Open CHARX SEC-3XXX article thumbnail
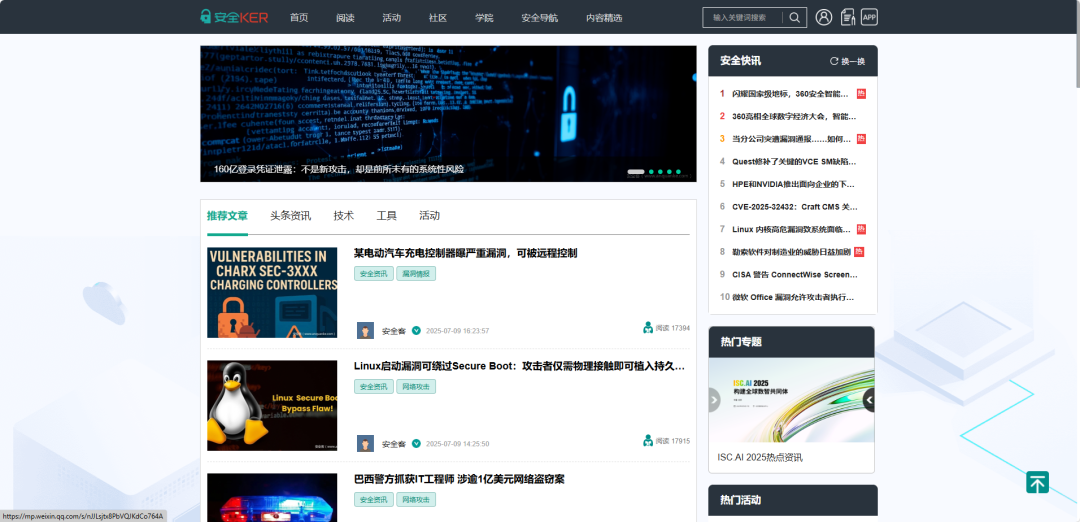The image size is (1080, 522). coord(272,293)
